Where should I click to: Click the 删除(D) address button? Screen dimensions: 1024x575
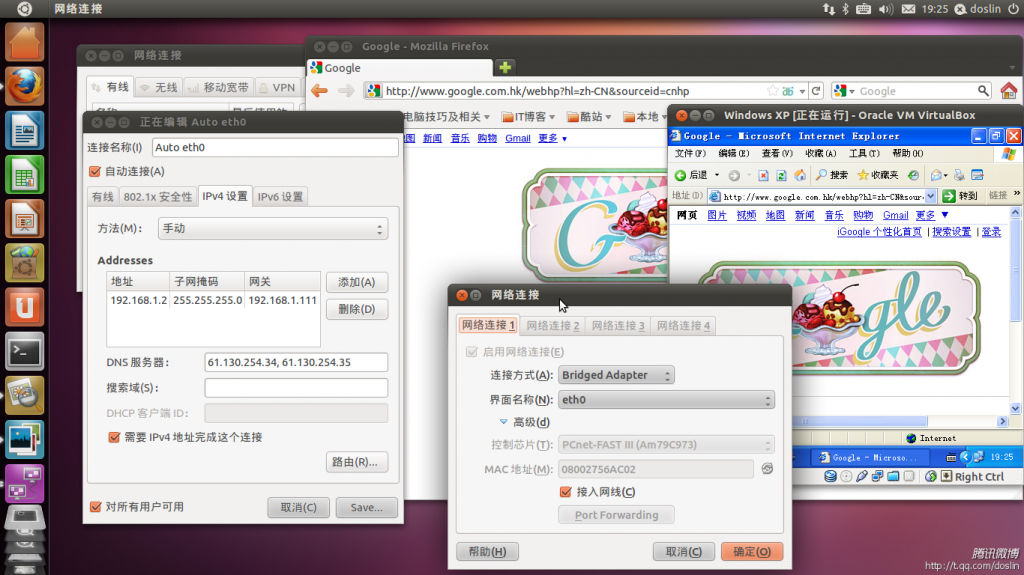[357, 309]
